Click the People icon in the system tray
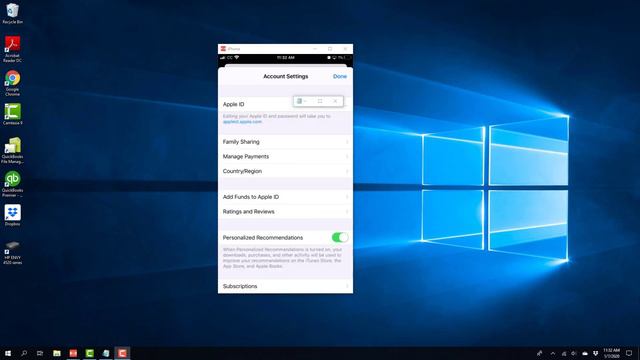 [540, 353]
